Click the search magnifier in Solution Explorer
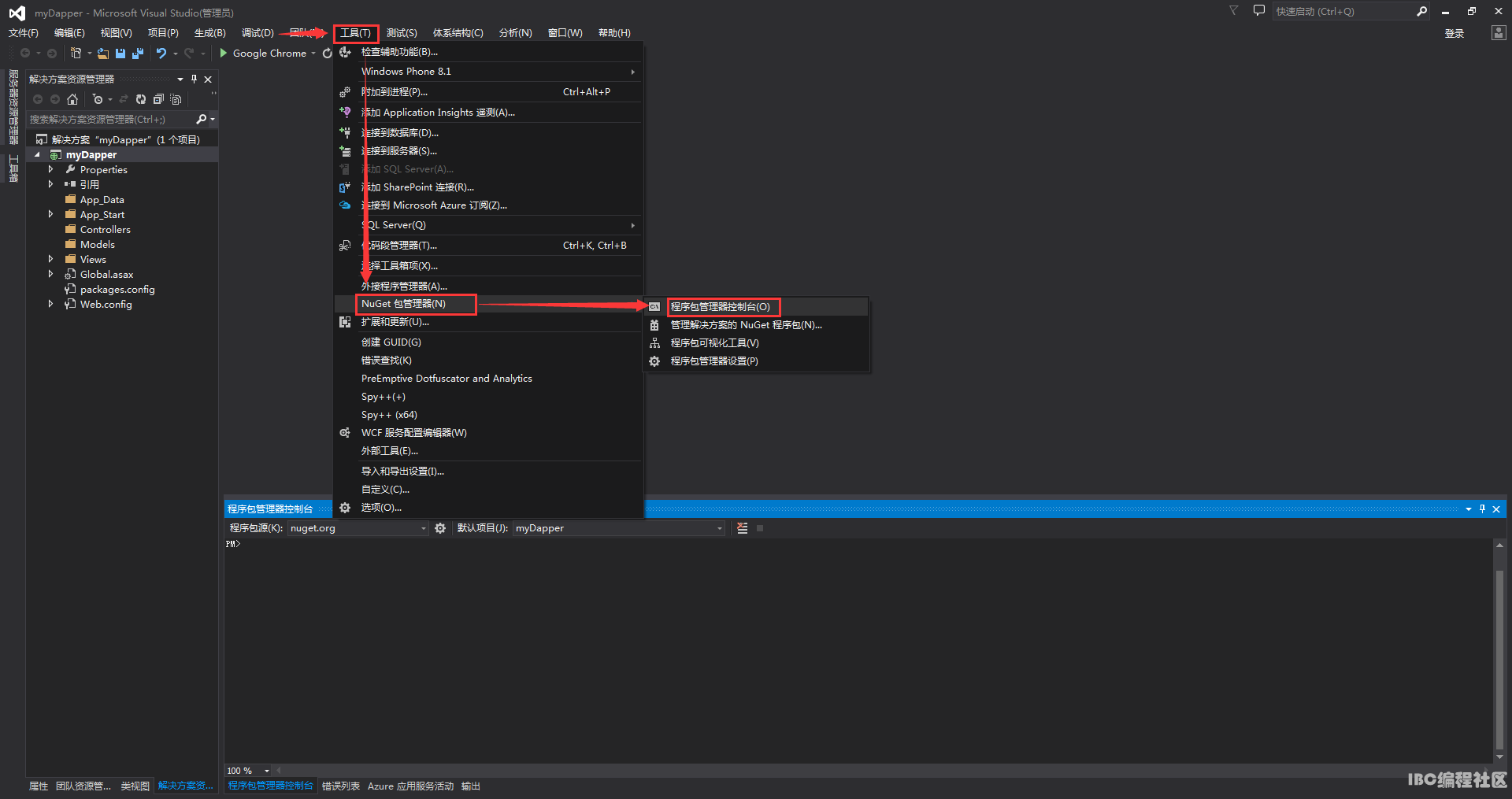Viewport: 1512px width, 799px height. point(202,119)
